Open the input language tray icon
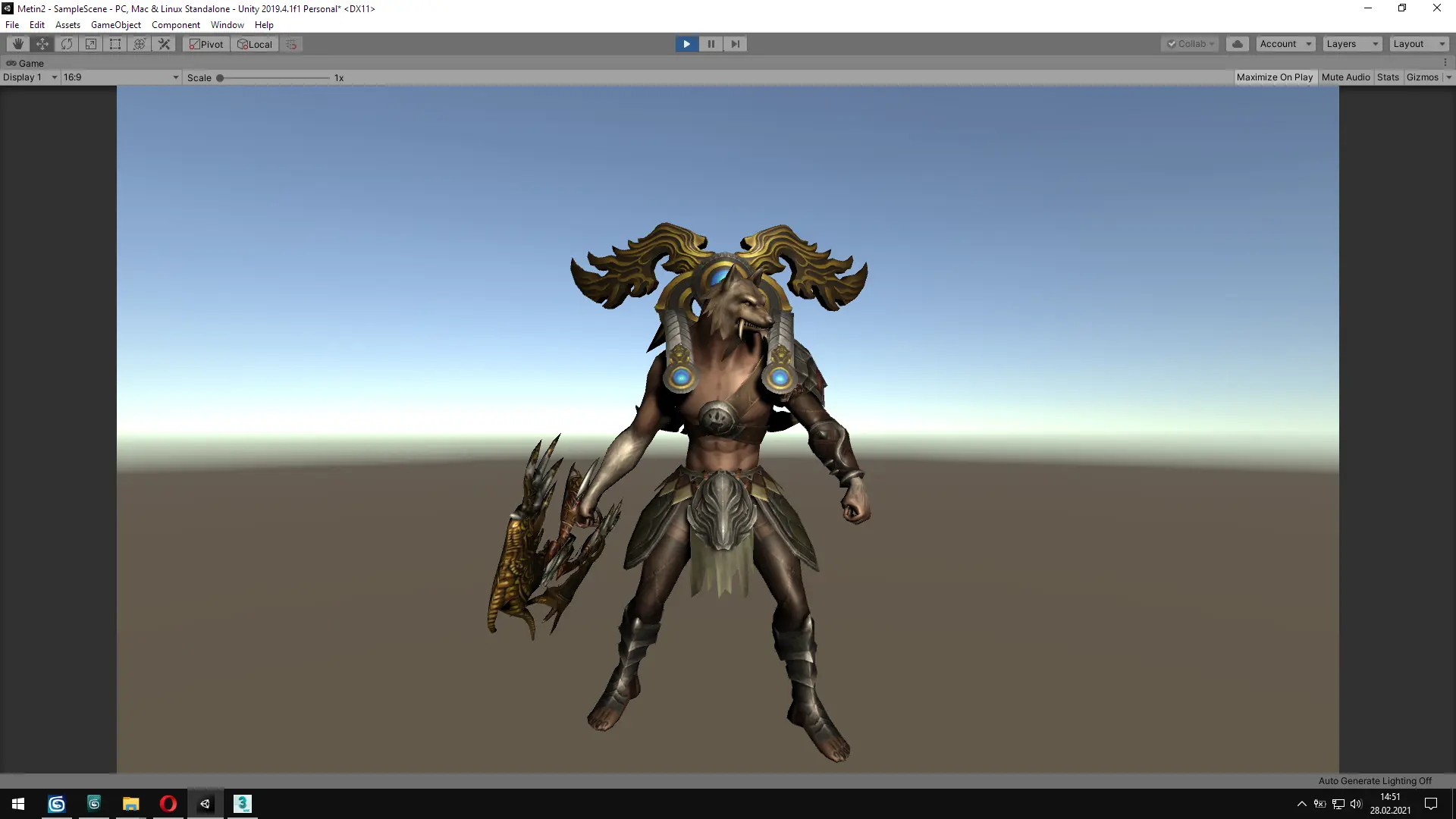This screenshot has height=819, width=1456. pyautogui.click(x=1319, y=804)
